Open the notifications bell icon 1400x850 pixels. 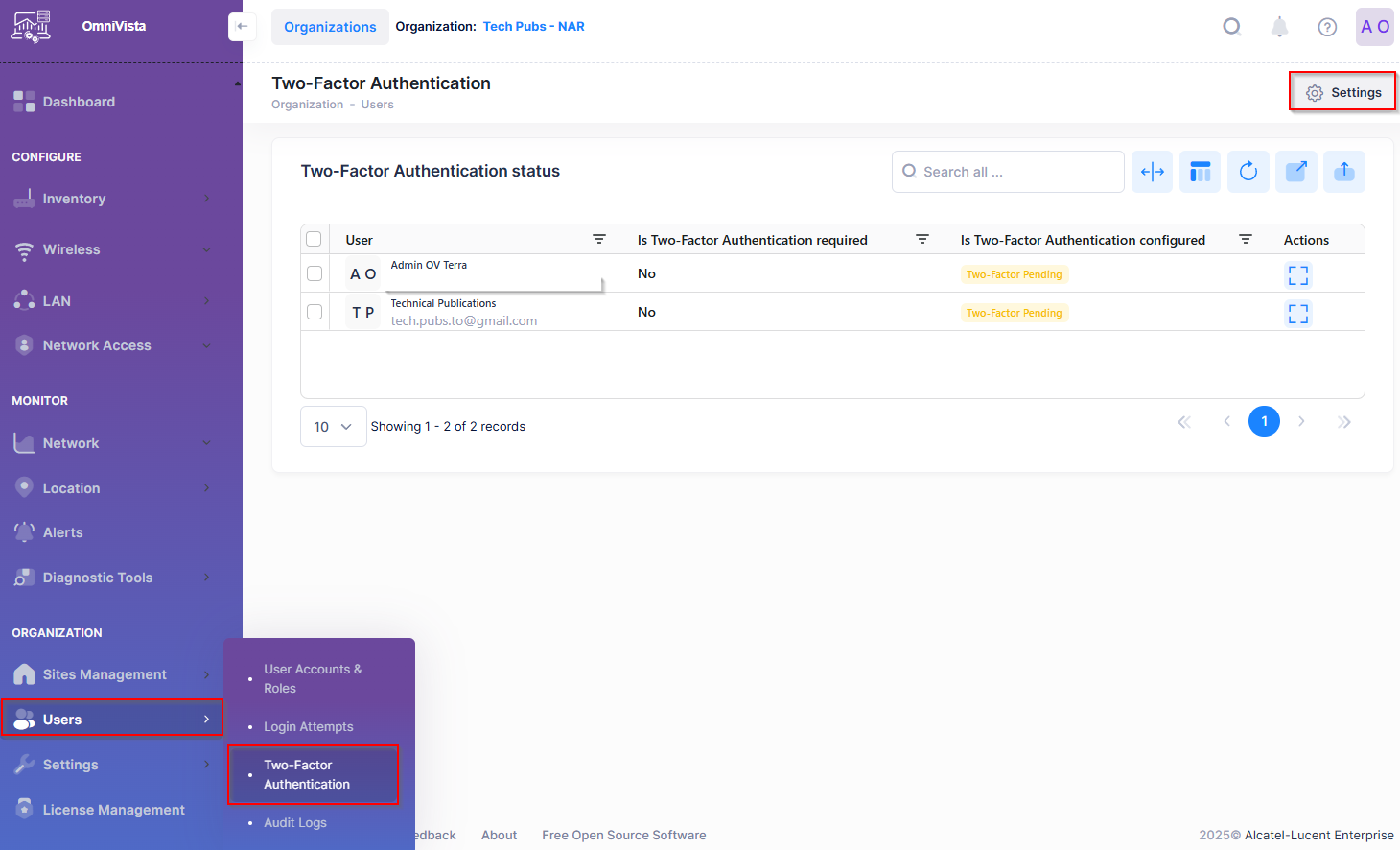click(x=1279, y=27)
